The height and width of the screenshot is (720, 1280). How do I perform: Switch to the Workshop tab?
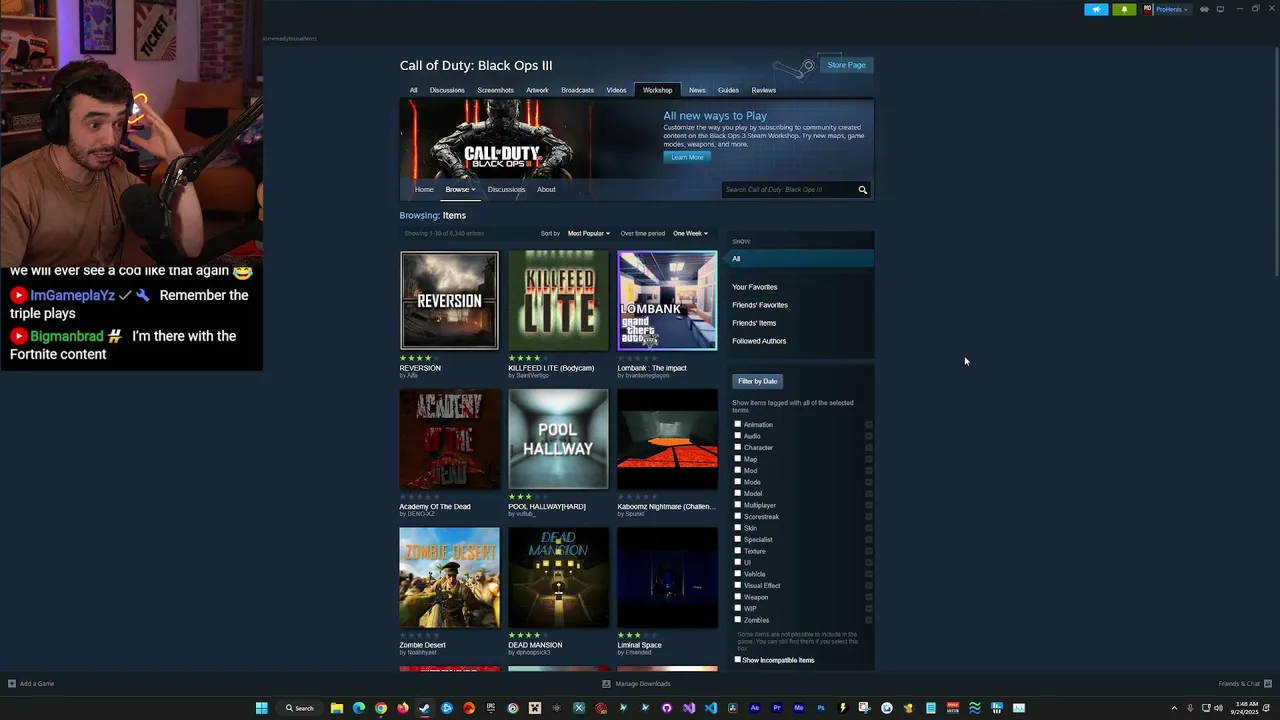click(657, 90)
